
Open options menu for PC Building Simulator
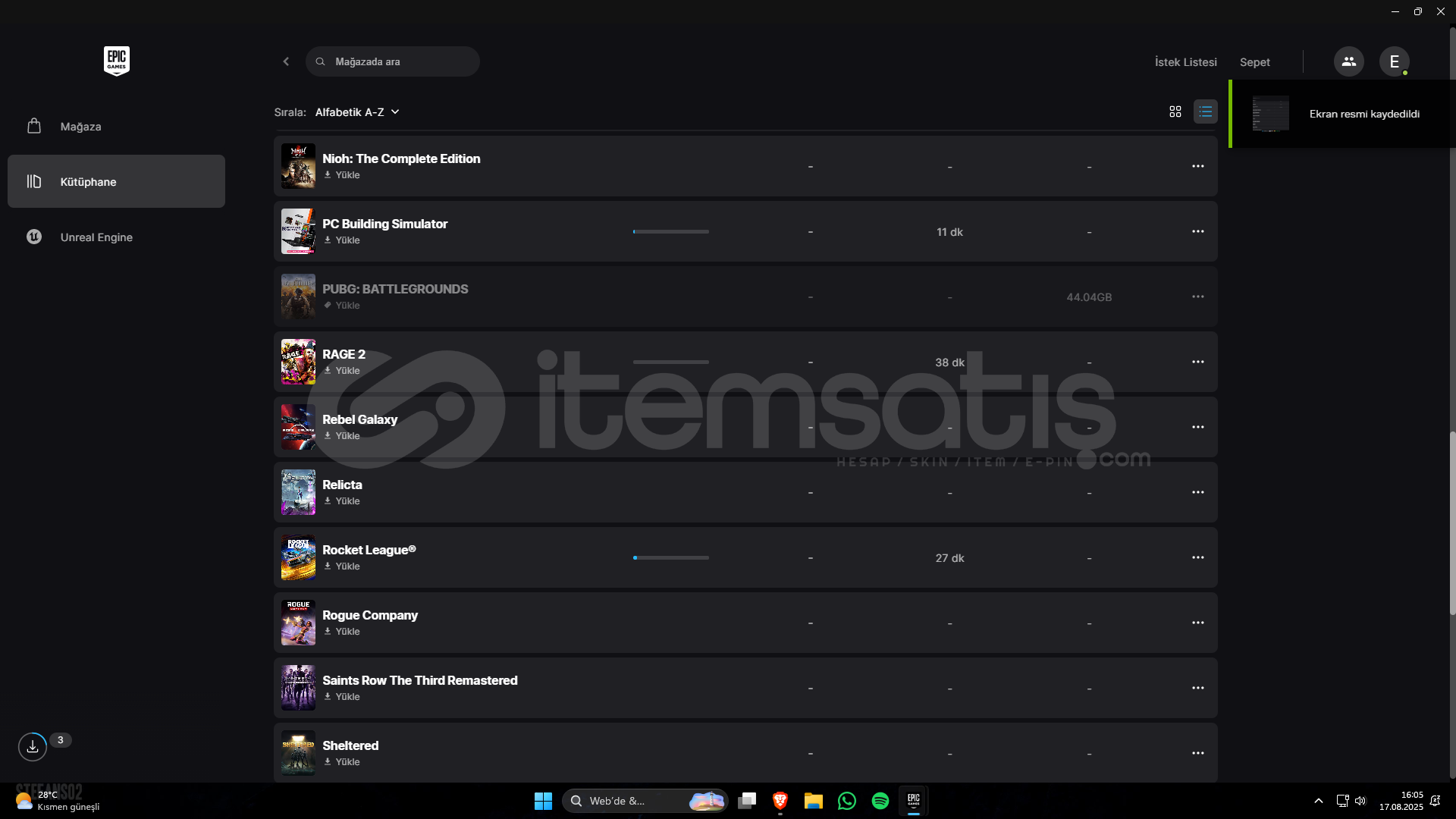[1197, 231]
